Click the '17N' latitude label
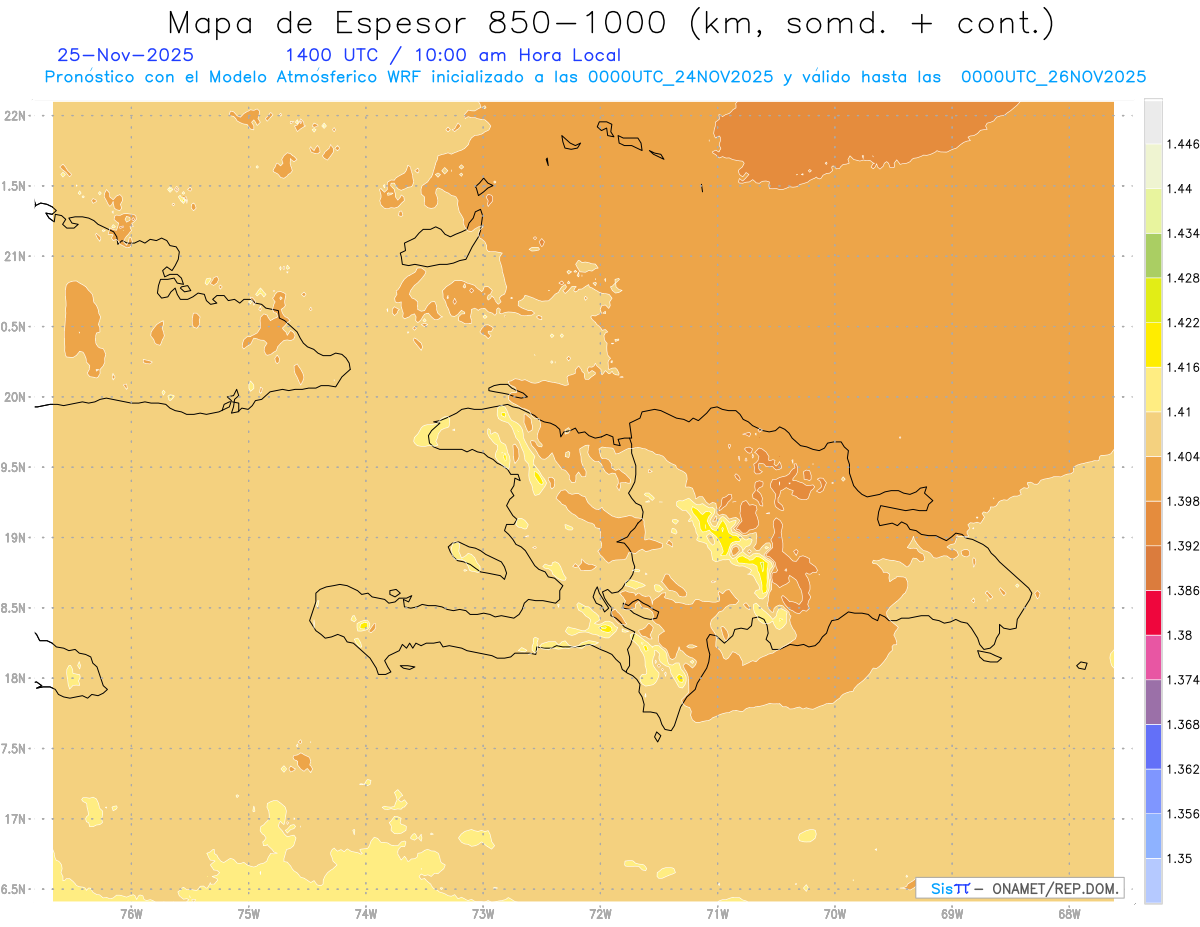This screenshot has width=1200, height=927. coord(16,819)
